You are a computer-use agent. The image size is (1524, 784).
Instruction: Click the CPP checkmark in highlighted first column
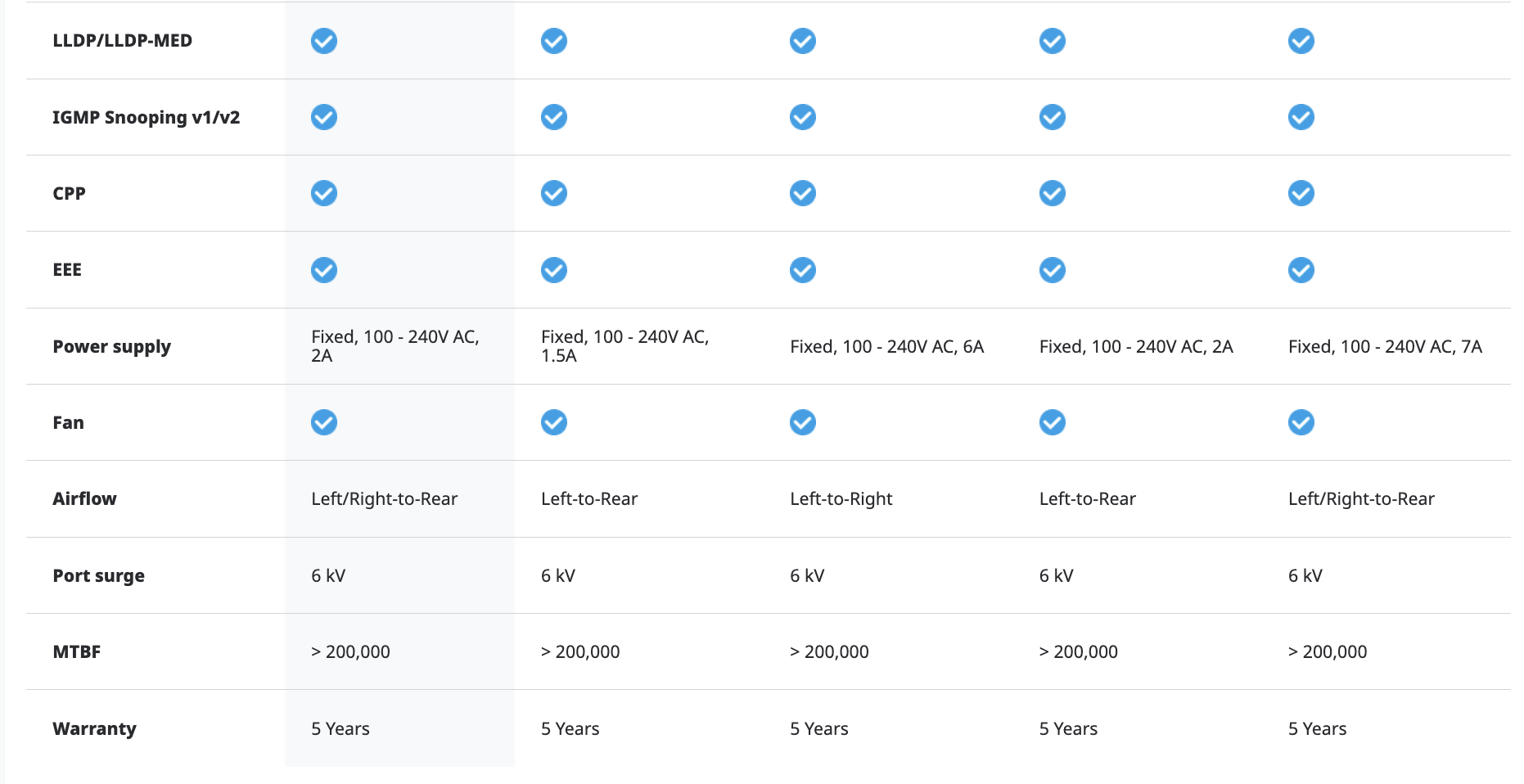(x=324, y=193)
